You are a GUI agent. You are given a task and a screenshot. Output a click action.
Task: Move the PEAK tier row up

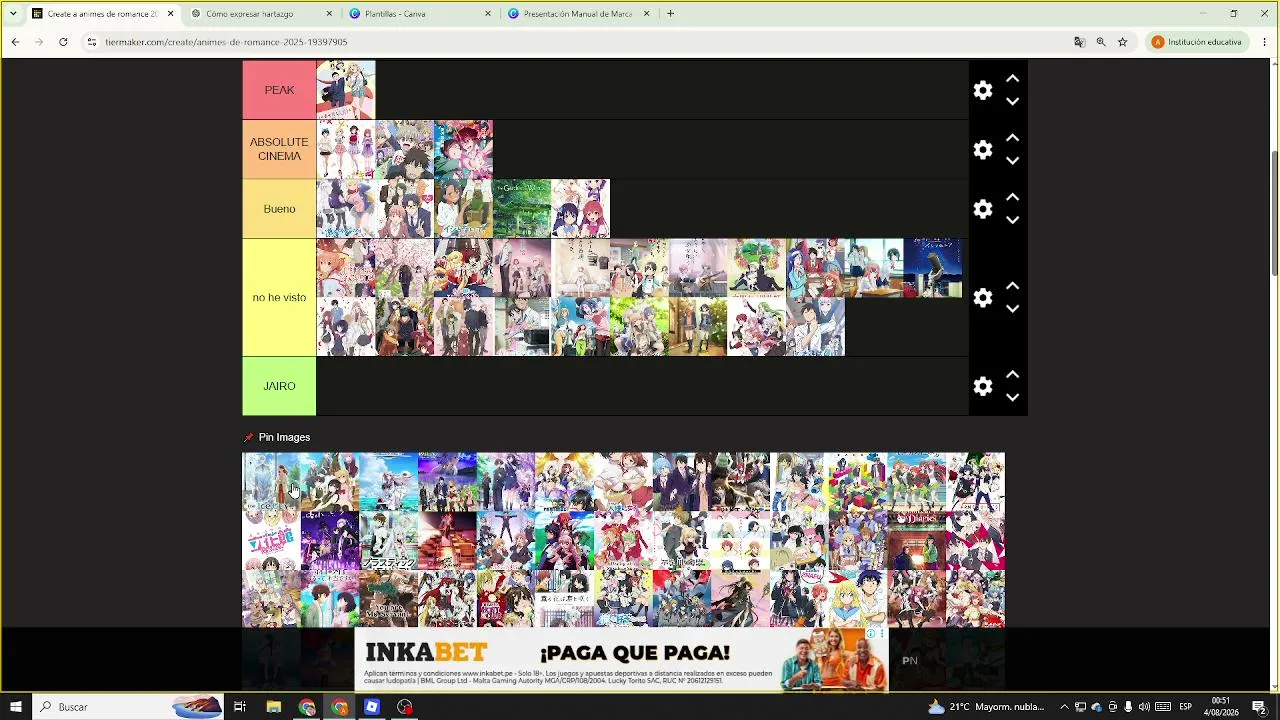[1012, 78]
